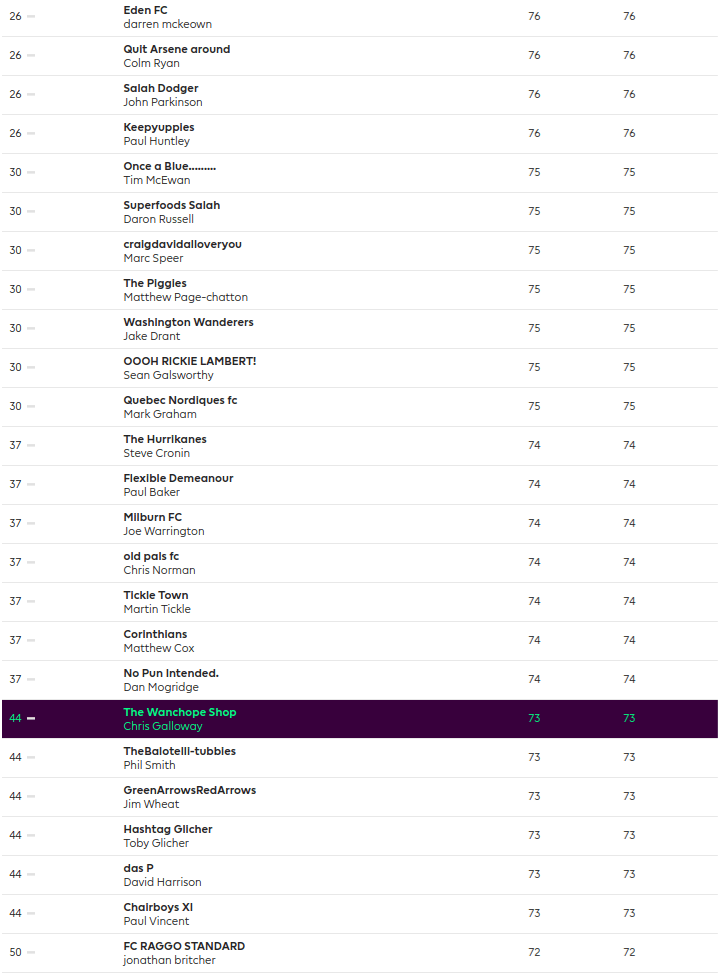View the craigdavidalloveryou team
The width and height of the screenshot is (719, 975).
pos(182,244)
